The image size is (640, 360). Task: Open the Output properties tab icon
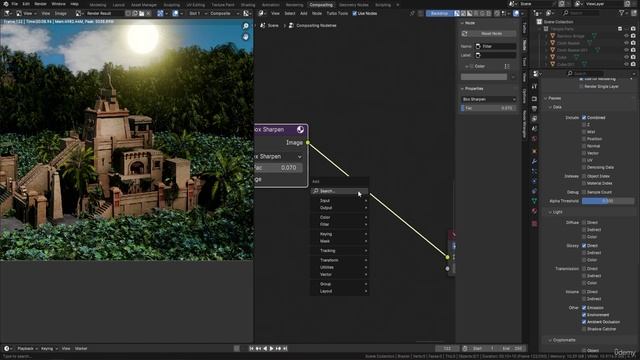pyautogui.click(x=534, y=109)
